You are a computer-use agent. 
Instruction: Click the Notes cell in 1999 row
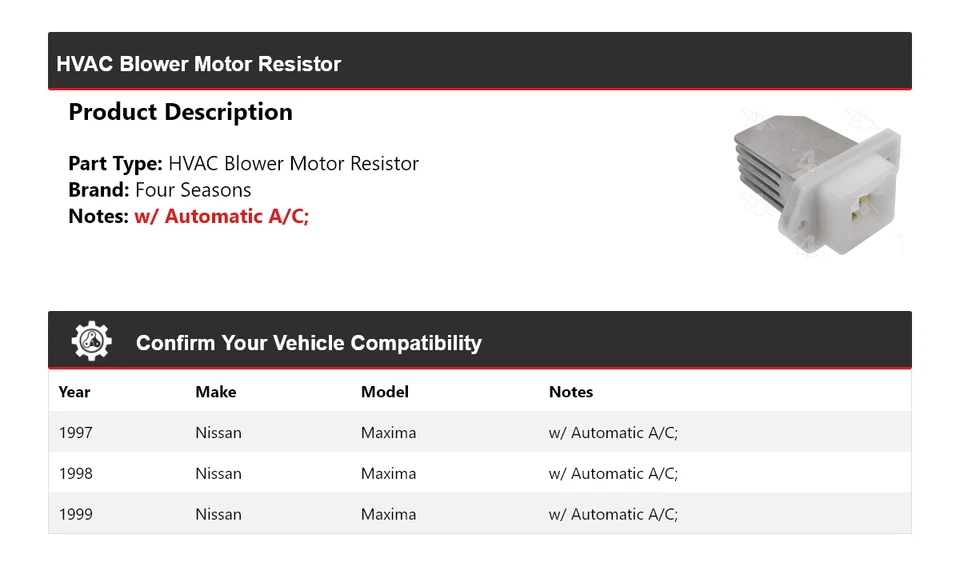[613, 514]
